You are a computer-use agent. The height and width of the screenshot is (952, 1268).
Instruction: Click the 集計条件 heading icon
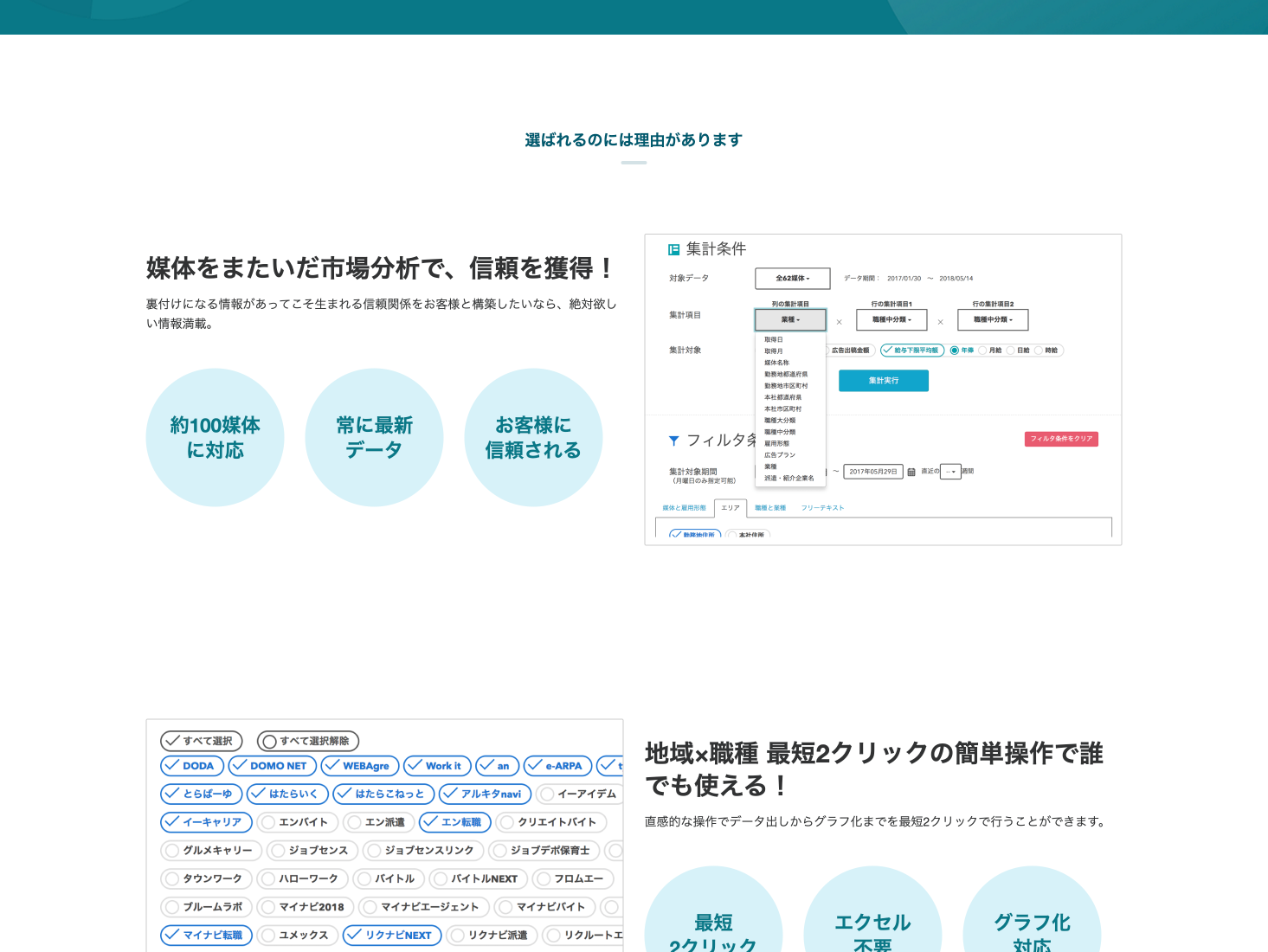tap(673, 249)
